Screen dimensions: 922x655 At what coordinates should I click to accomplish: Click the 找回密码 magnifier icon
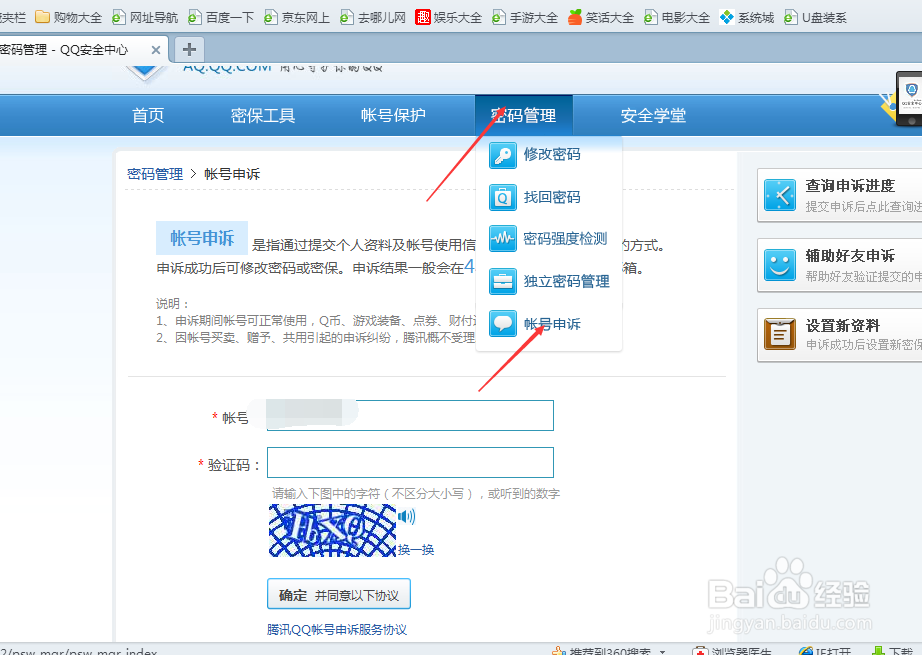503,198
